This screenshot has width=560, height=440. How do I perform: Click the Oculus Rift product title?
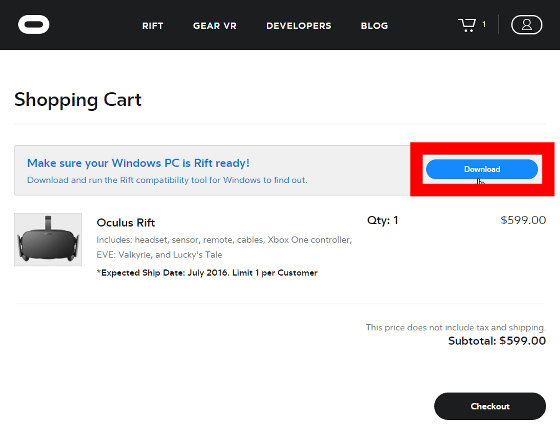click(x=126, y=223)
